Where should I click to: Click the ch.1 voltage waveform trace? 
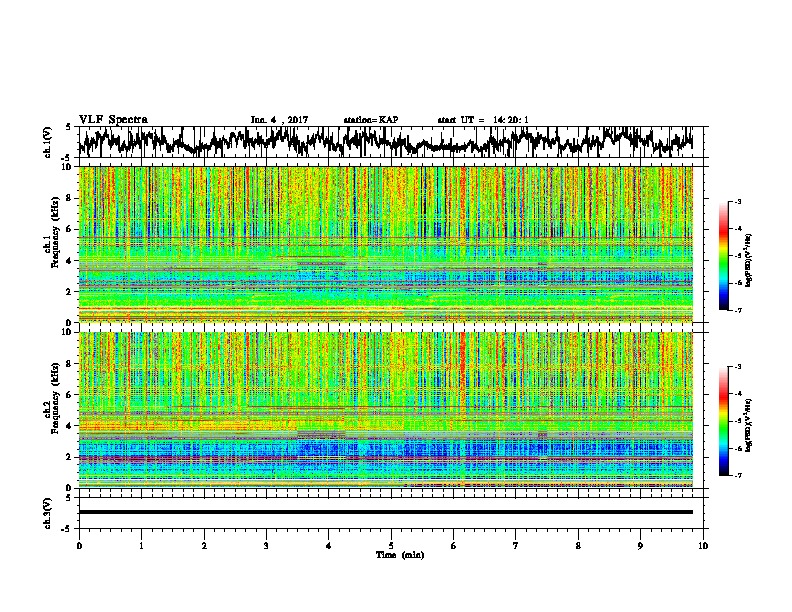386,142
